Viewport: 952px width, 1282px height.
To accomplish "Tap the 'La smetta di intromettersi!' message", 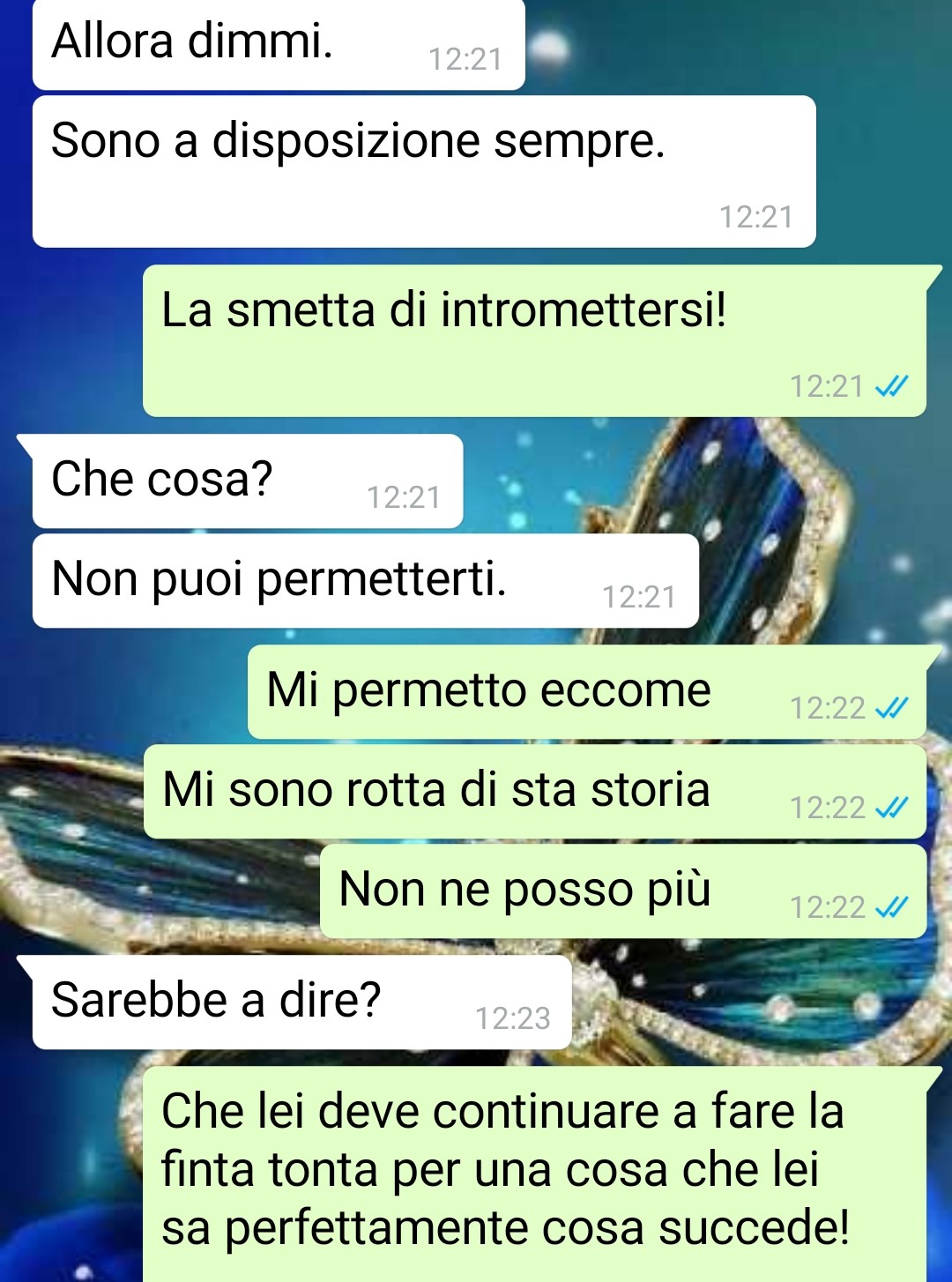I will click(535, 340).
